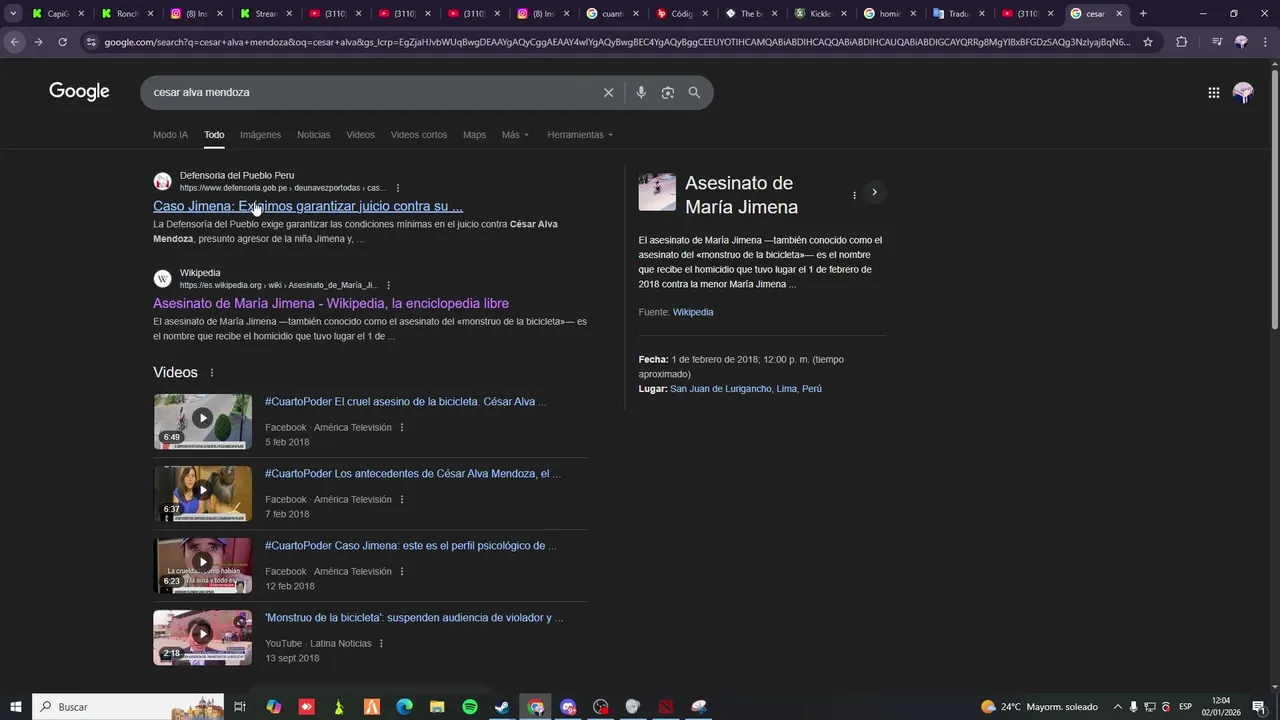Open Microsoft Edge from the taskbar
The height and width of the screenshot is (720, 1280).
point(404,707)
